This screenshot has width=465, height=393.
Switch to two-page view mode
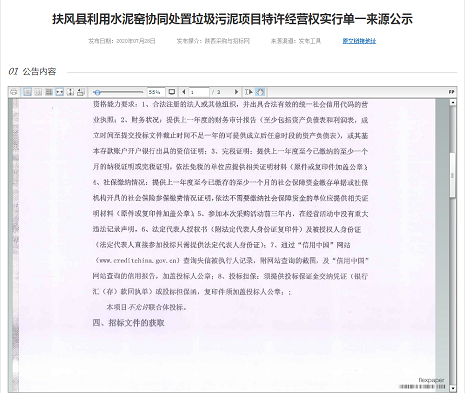tap(38, 92)
